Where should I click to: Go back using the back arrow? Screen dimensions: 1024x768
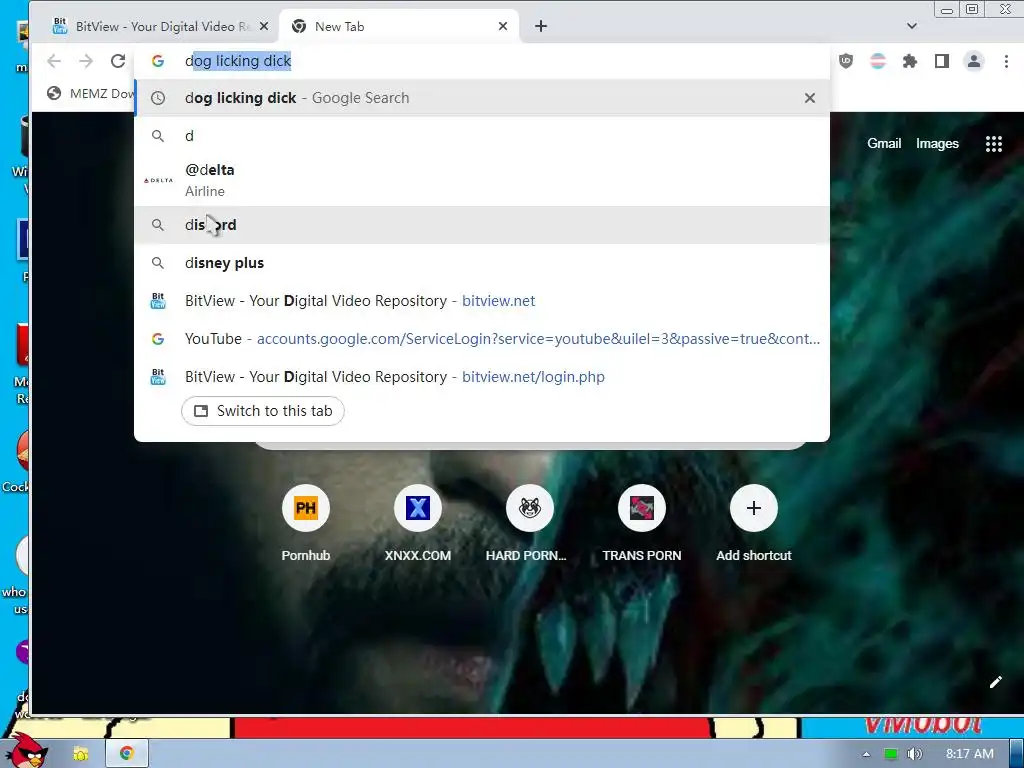[x=54, y=61]
